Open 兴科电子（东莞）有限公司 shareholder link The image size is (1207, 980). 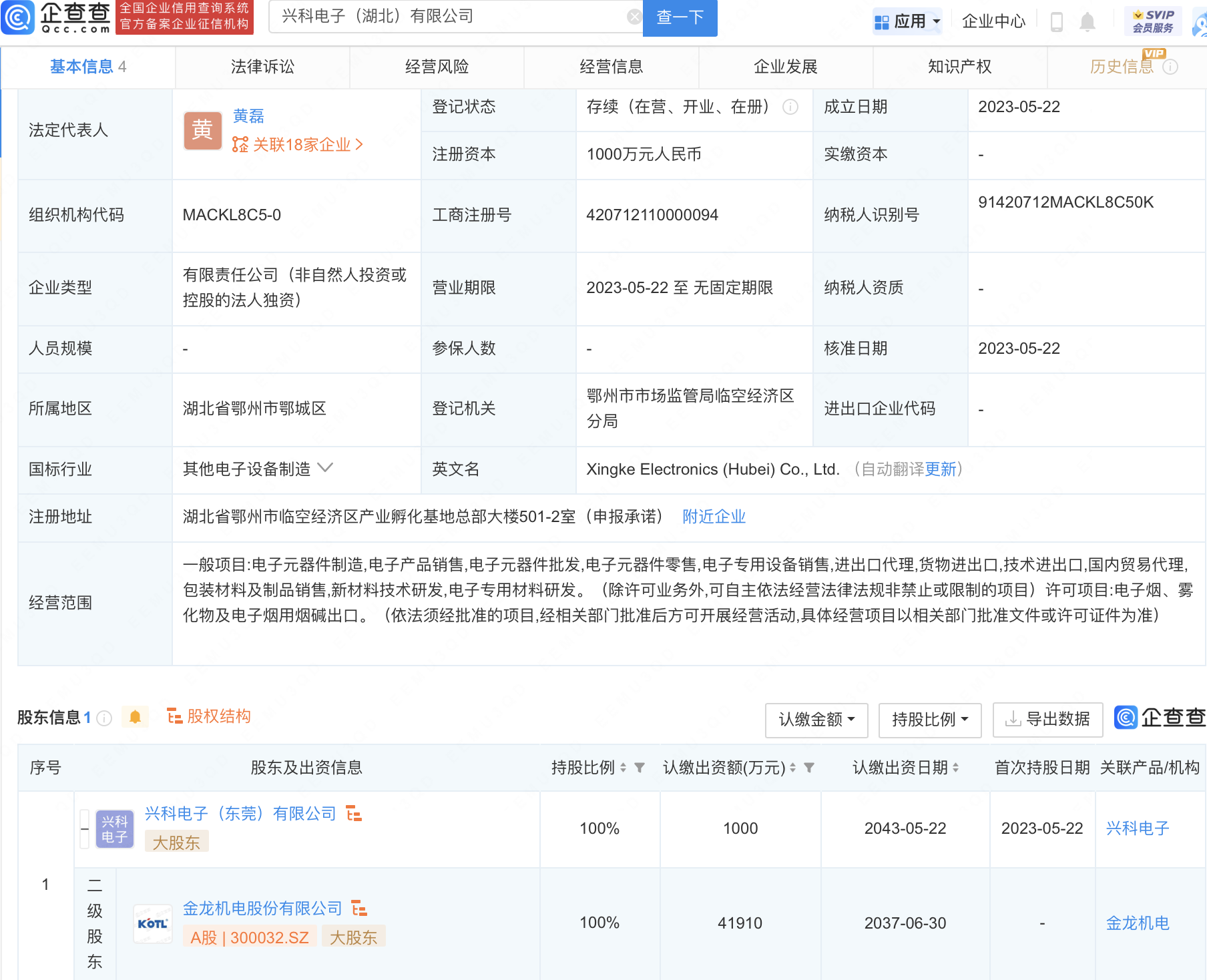click(x=240, y=814)
